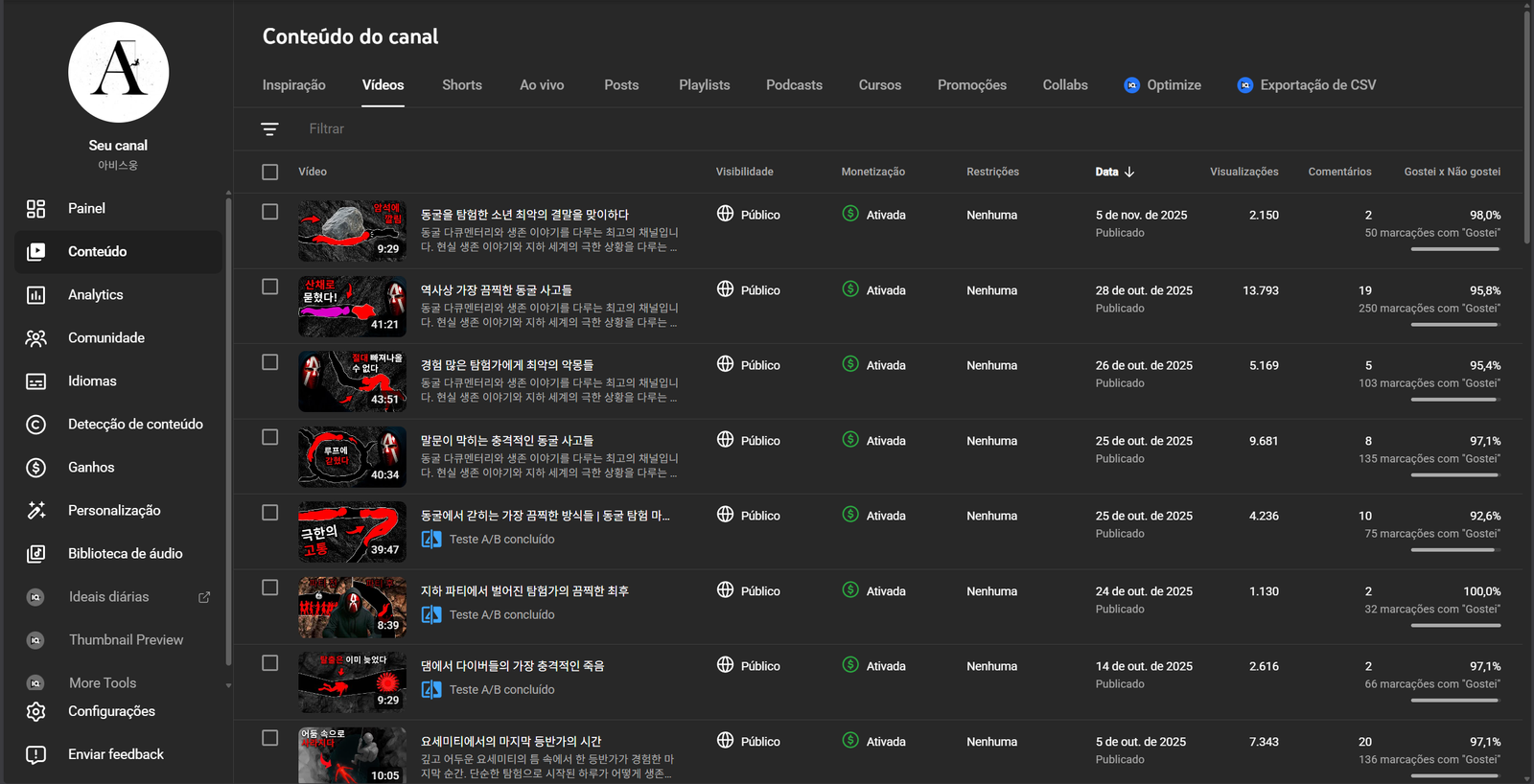Open Personalização magic wand icon

click(35, 511)
